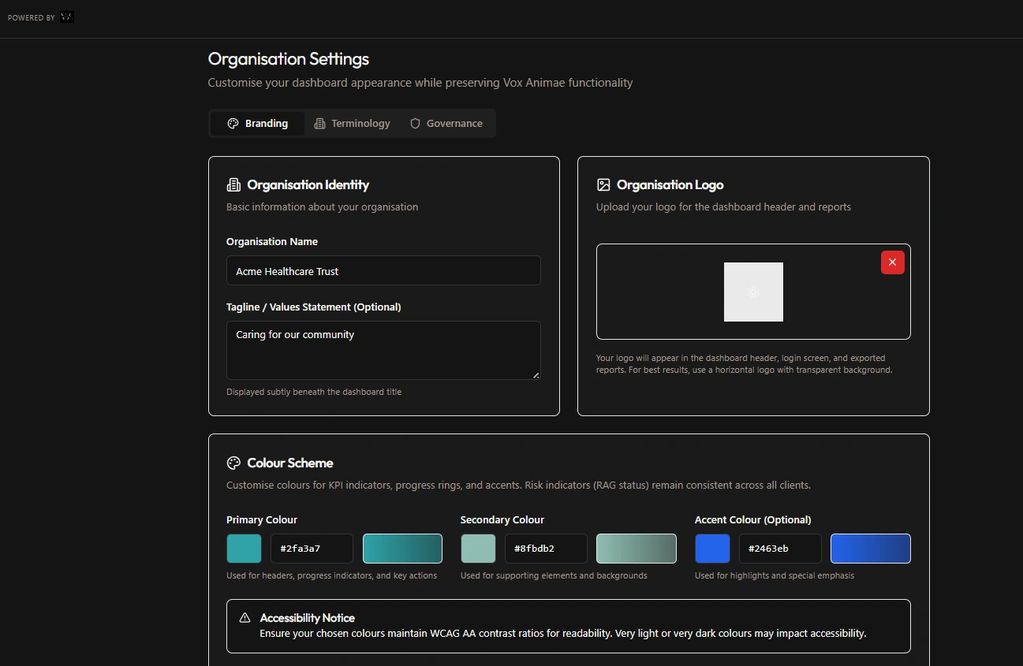The image size is (1023, 666).
Task: Click the Colour Scheme palette icon
Action: [x=234, y=463]
